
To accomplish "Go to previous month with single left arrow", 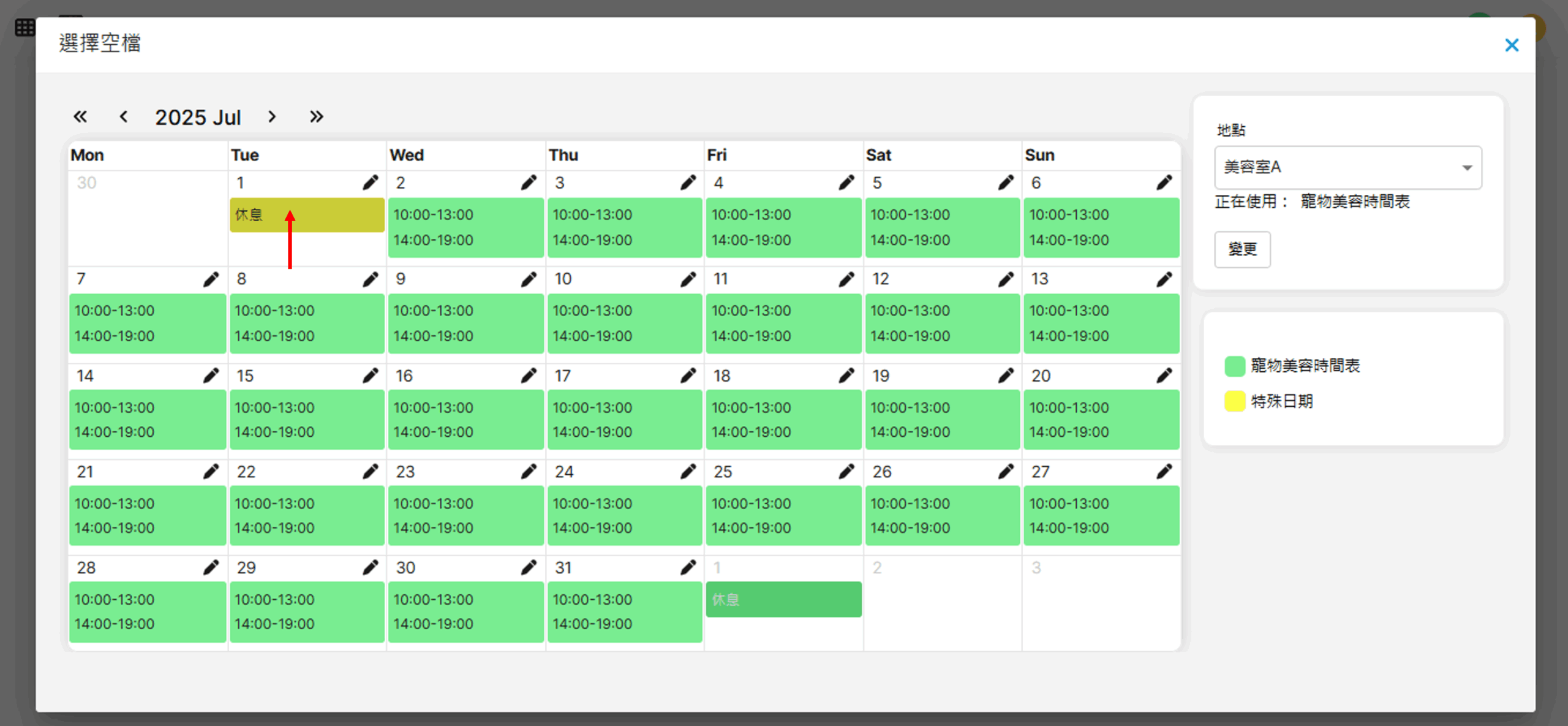I will tap(124, 116).
